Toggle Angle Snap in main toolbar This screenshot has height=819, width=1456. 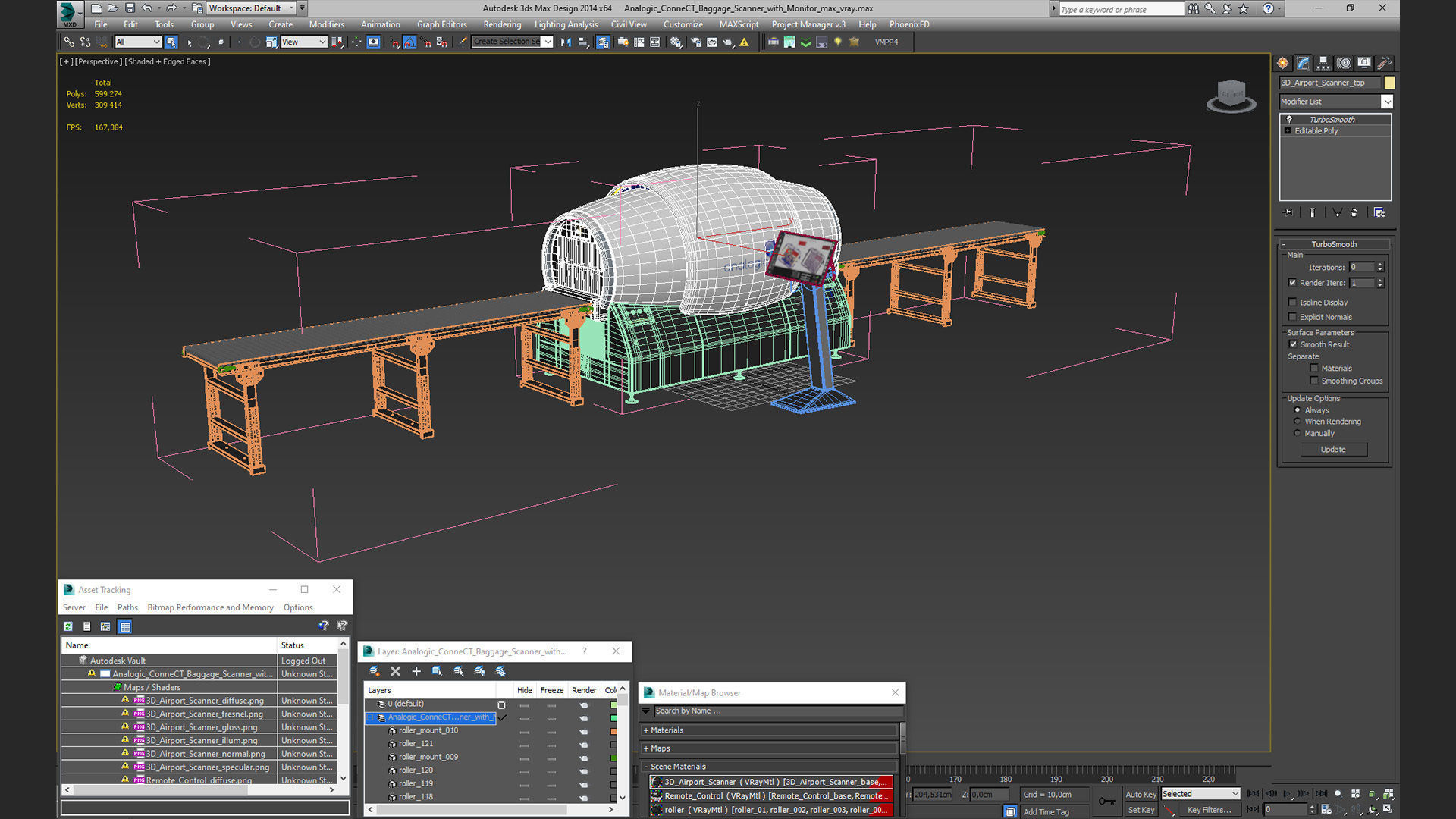[409, 42]
